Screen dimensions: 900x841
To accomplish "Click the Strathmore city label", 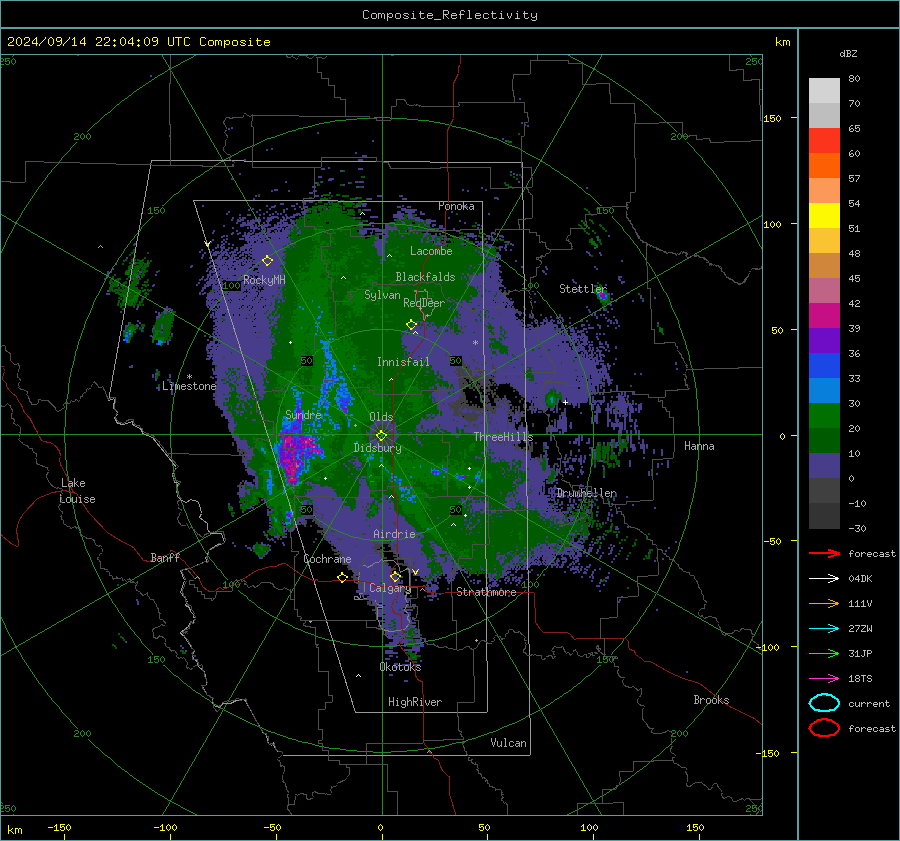I will click(486, 592).
